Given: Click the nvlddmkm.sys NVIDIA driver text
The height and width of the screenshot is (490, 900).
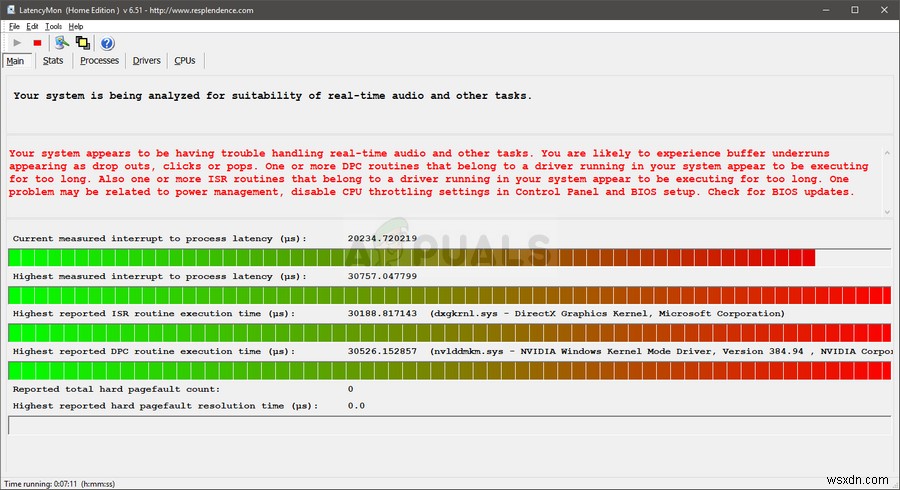Looking at the screenshot, I should pyautogui.click(x=661, y=352).
